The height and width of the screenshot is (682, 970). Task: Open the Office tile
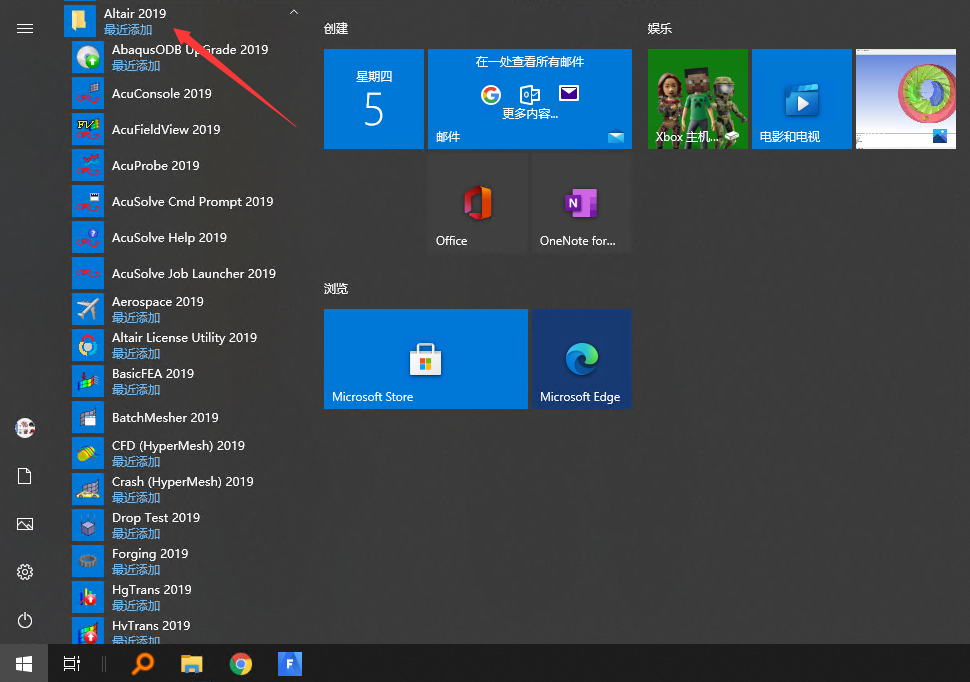click(x=477, y=204)
